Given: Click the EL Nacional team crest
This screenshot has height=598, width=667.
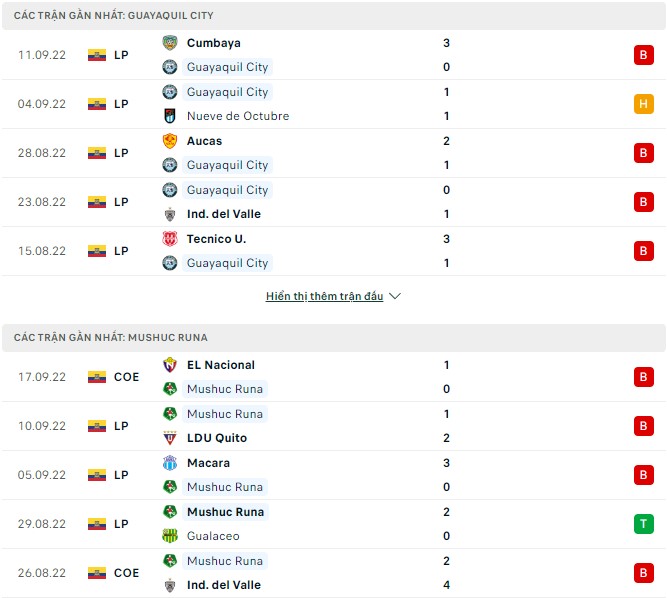Looking at the screenshot, I should (x=169, y=365).
